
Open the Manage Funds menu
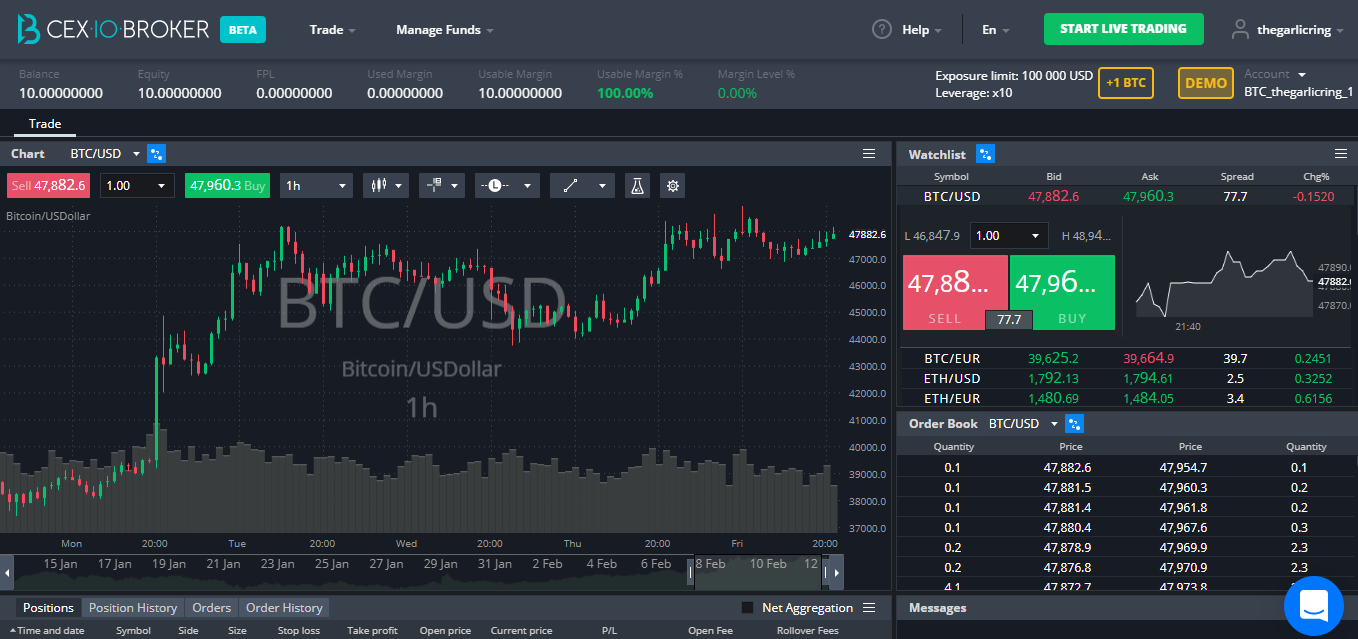coord(444,30)
